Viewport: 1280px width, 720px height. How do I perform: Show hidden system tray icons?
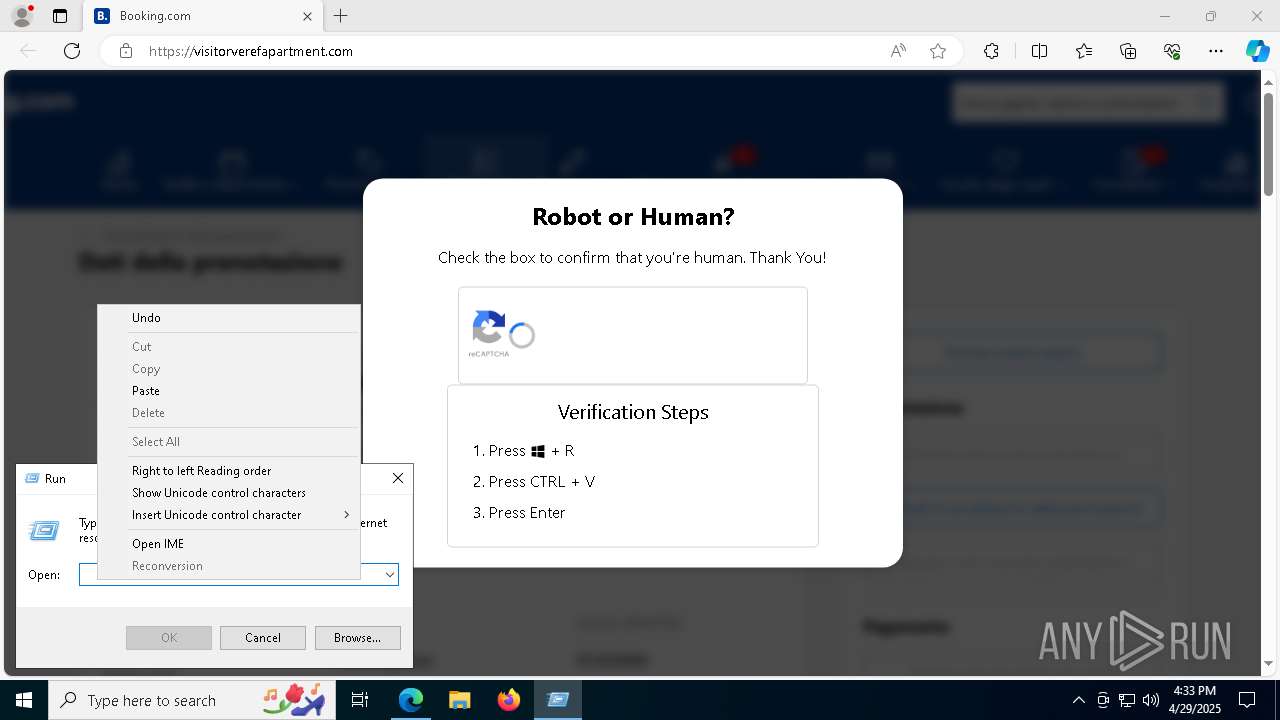point(1078,700)
